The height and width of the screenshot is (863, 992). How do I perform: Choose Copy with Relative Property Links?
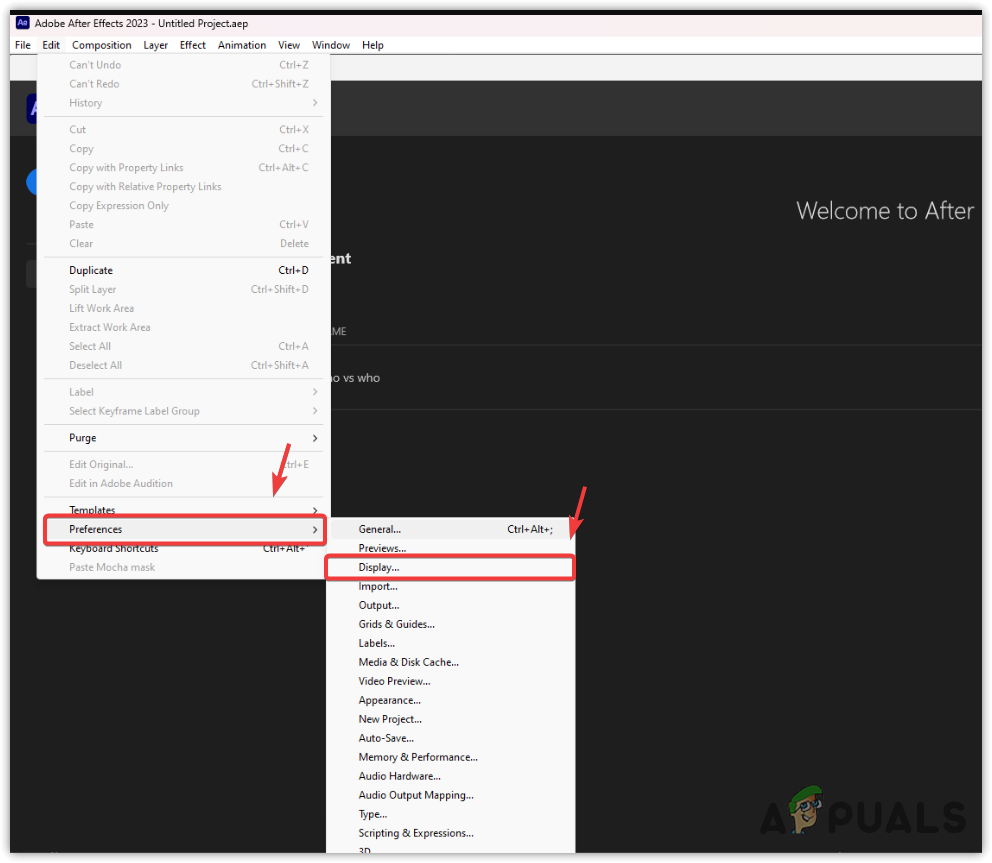tap(183, 186)
